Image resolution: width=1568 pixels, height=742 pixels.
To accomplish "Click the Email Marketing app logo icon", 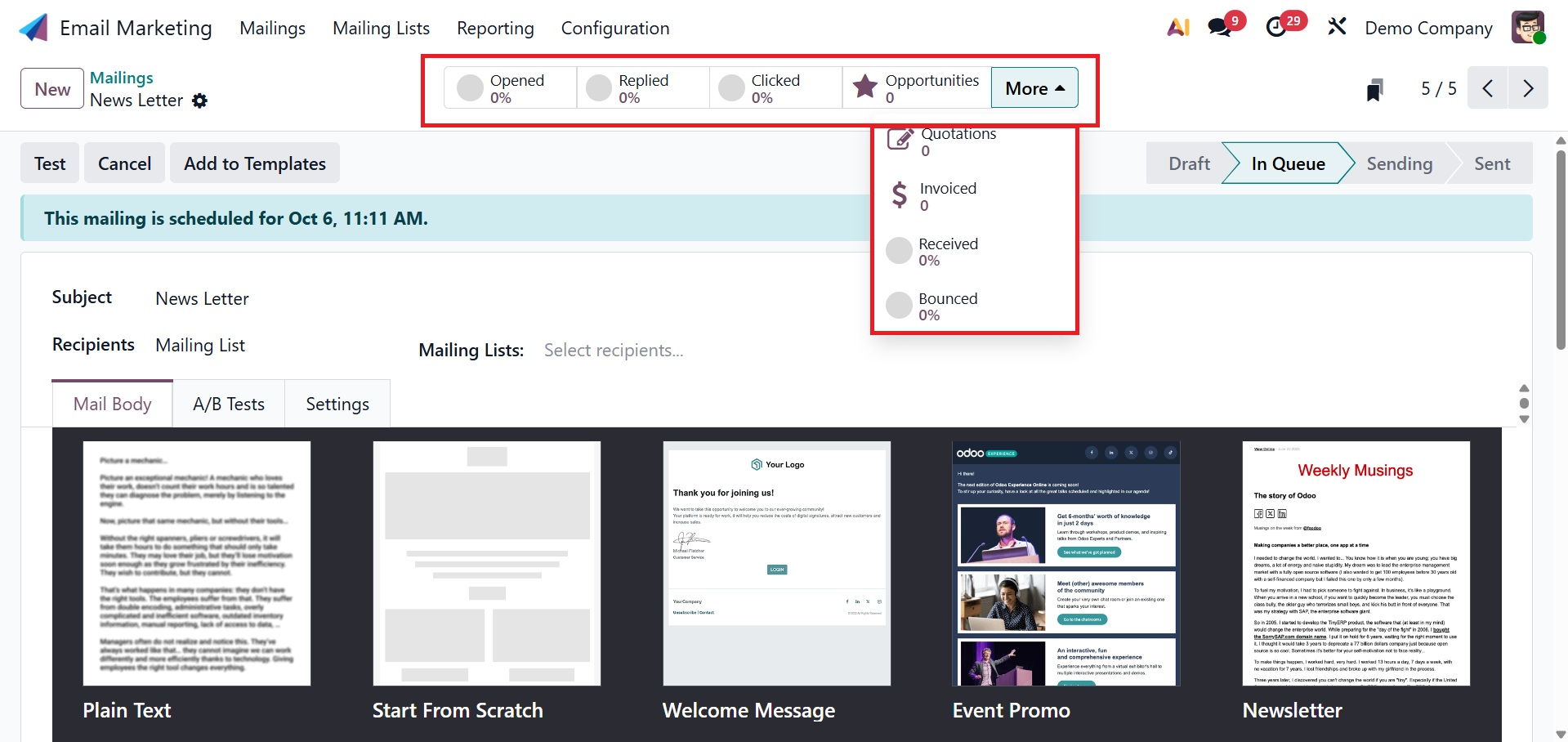I will coord(34,28).
